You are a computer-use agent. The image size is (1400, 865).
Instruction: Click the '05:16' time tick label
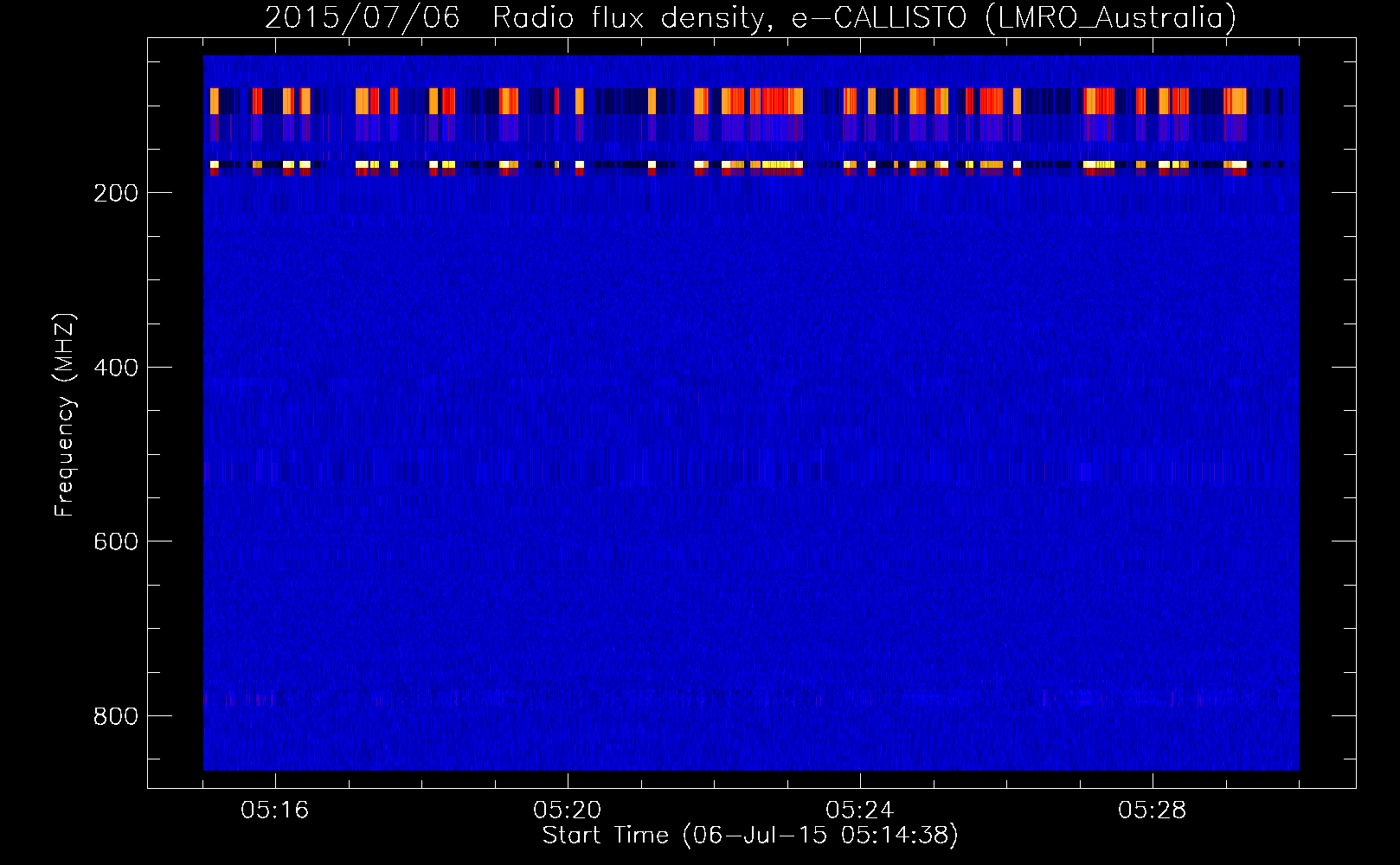pos(275,811)
